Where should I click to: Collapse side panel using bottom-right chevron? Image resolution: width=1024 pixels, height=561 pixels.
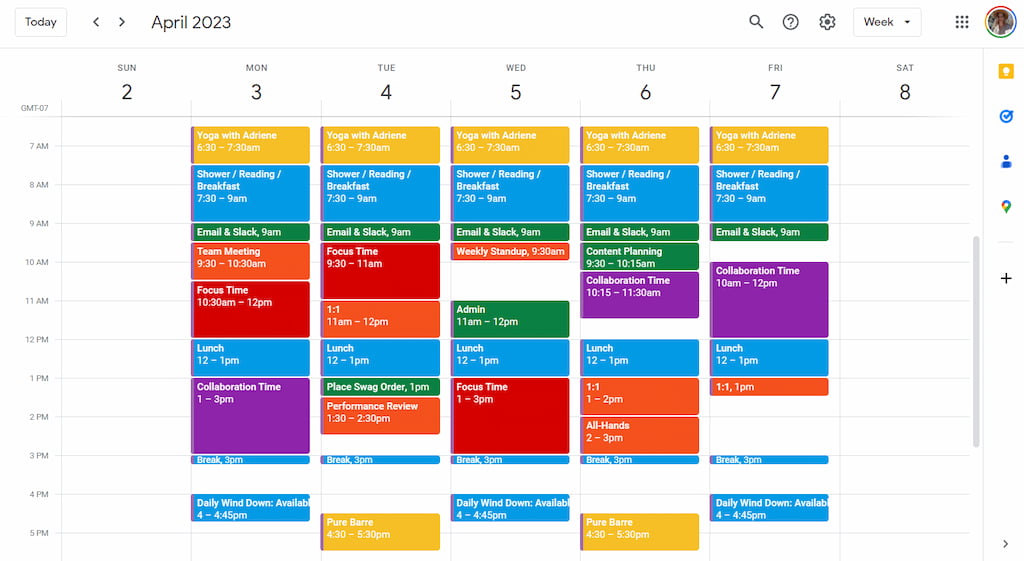click(1006, 544)
